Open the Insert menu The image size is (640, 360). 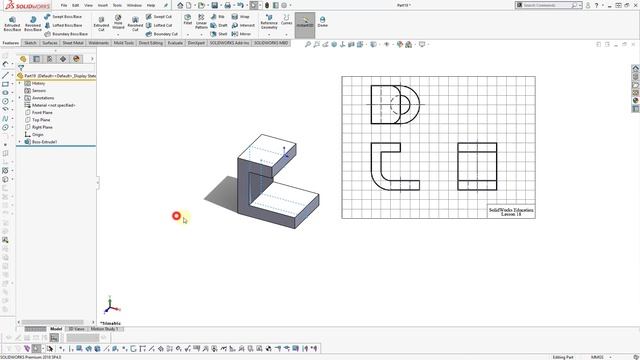tap(102, 5)
